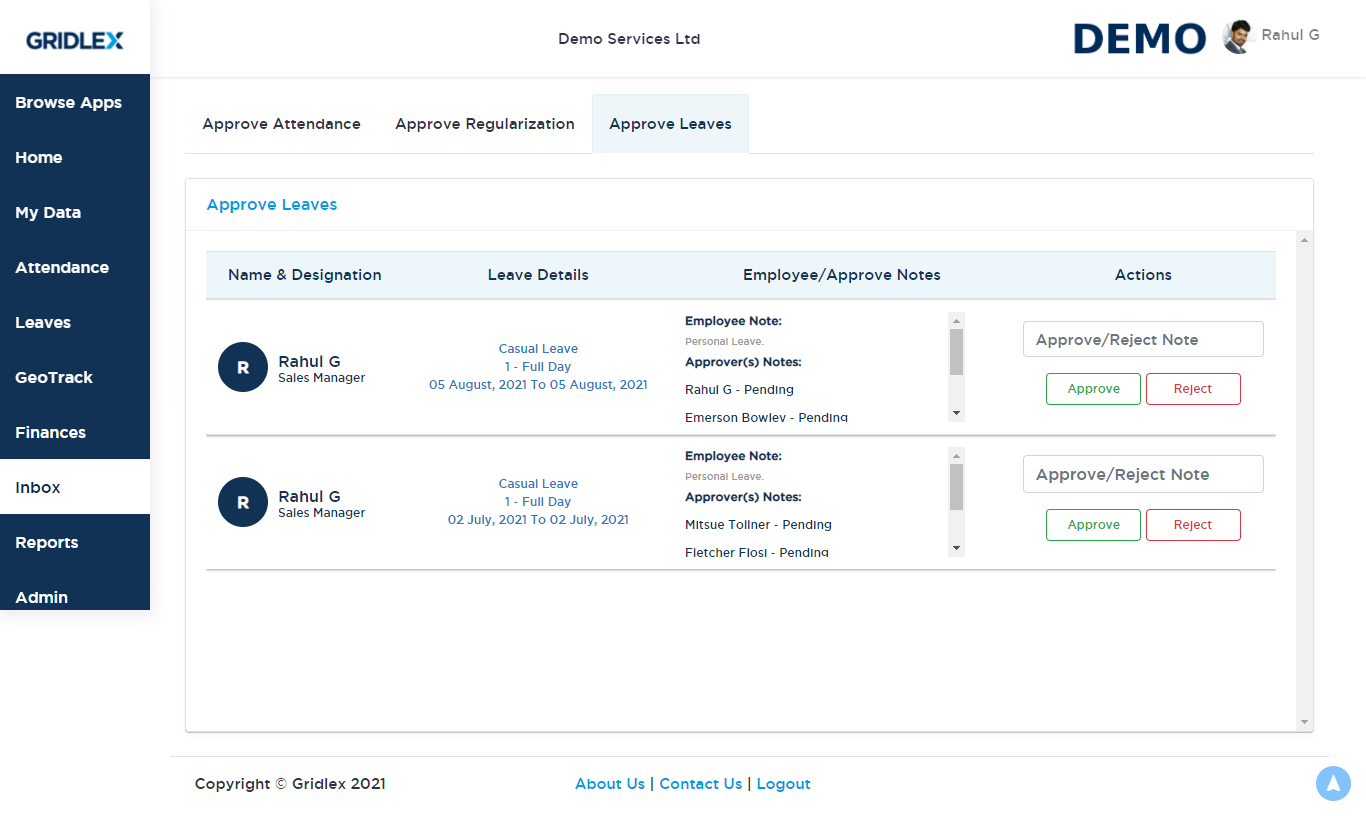Switch to Approve Regularization tab
Image resolution: width=1366 pixels, height=816 pixels.
[x=485, y=124]
